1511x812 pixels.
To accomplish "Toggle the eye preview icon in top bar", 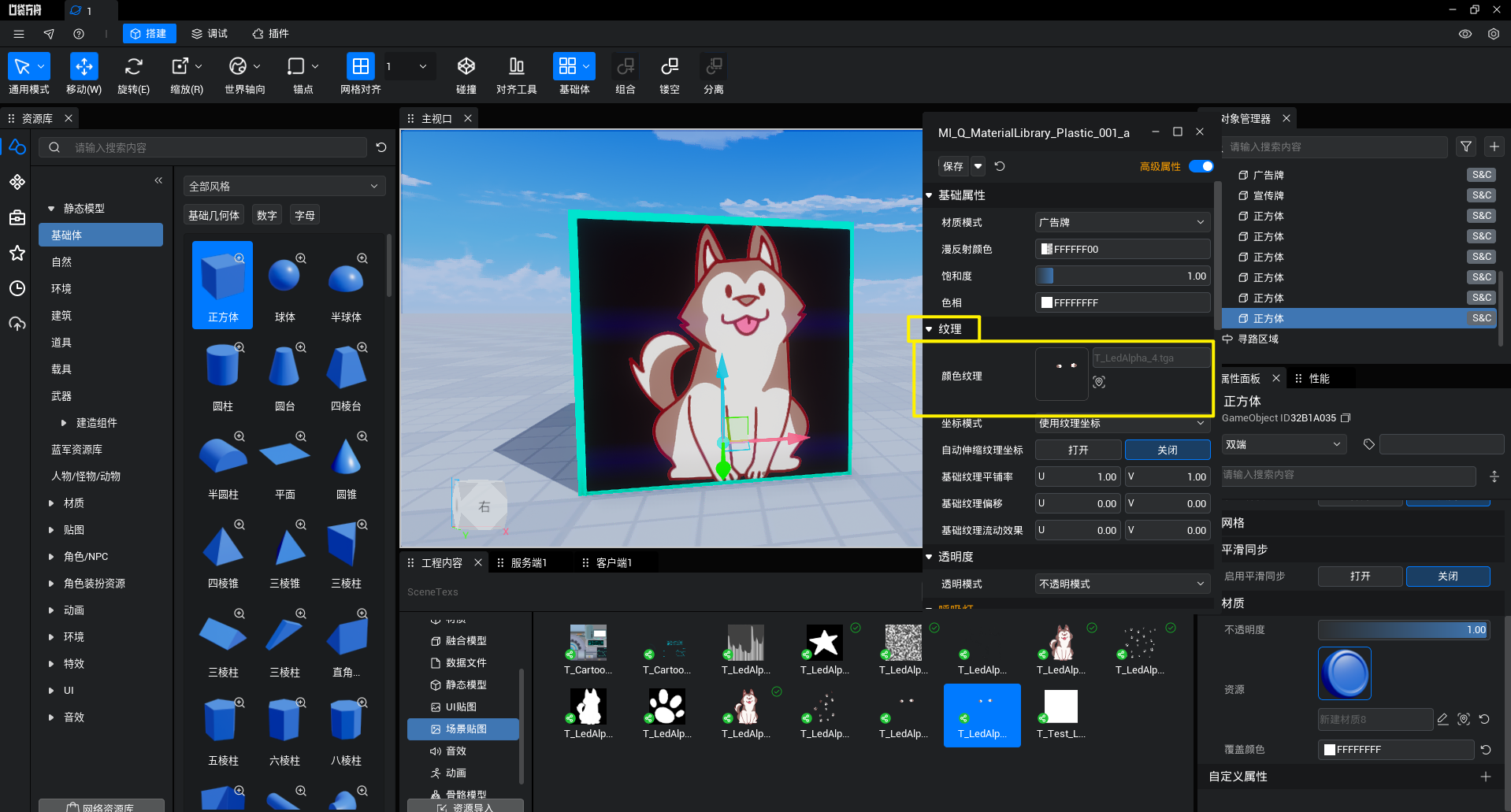I will [x=1465, y=34].
